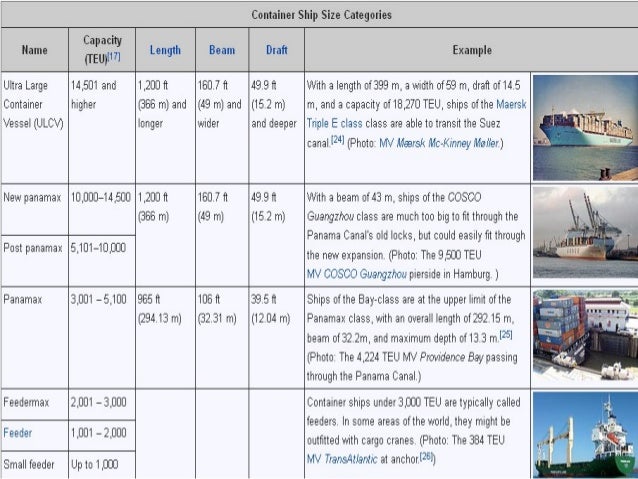
Task: Click the 'Container Ship Size Categories' title
Action: pos(321,15)
